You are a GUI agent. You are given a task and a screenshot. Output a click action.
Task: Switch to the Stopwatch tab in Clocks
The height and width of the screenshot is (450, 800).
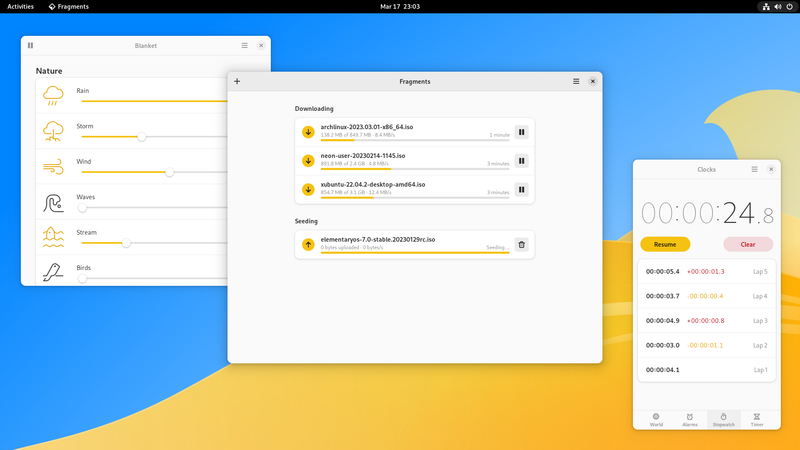click(723, 420)
